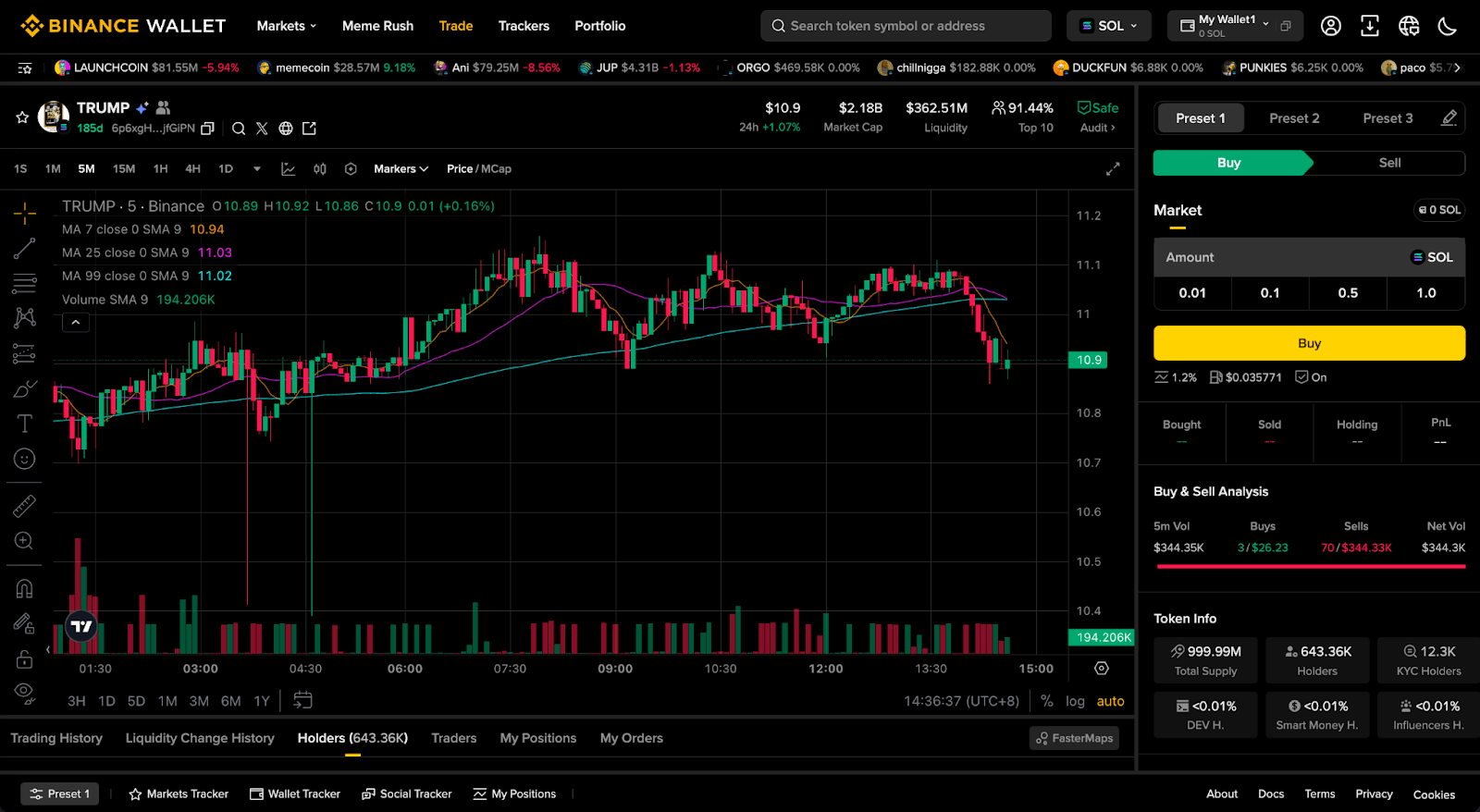Screen dimensions: 1480x812
Task: Open the Wallet Tracker at bottom
Action: coord(295,794)
